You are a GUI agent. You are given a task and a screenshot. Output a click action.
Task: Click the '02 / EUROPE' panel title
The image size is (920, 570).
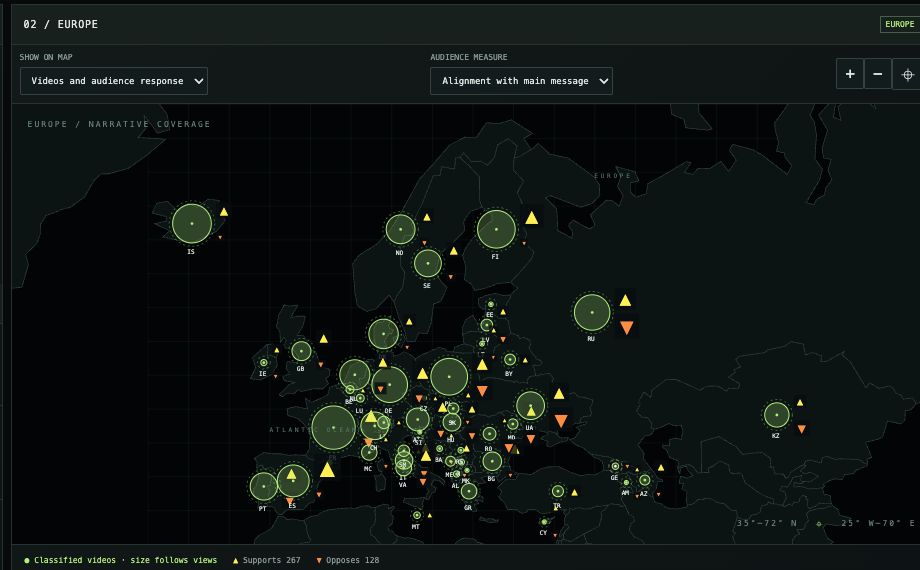pyautogui.click(x=60, y=24)
